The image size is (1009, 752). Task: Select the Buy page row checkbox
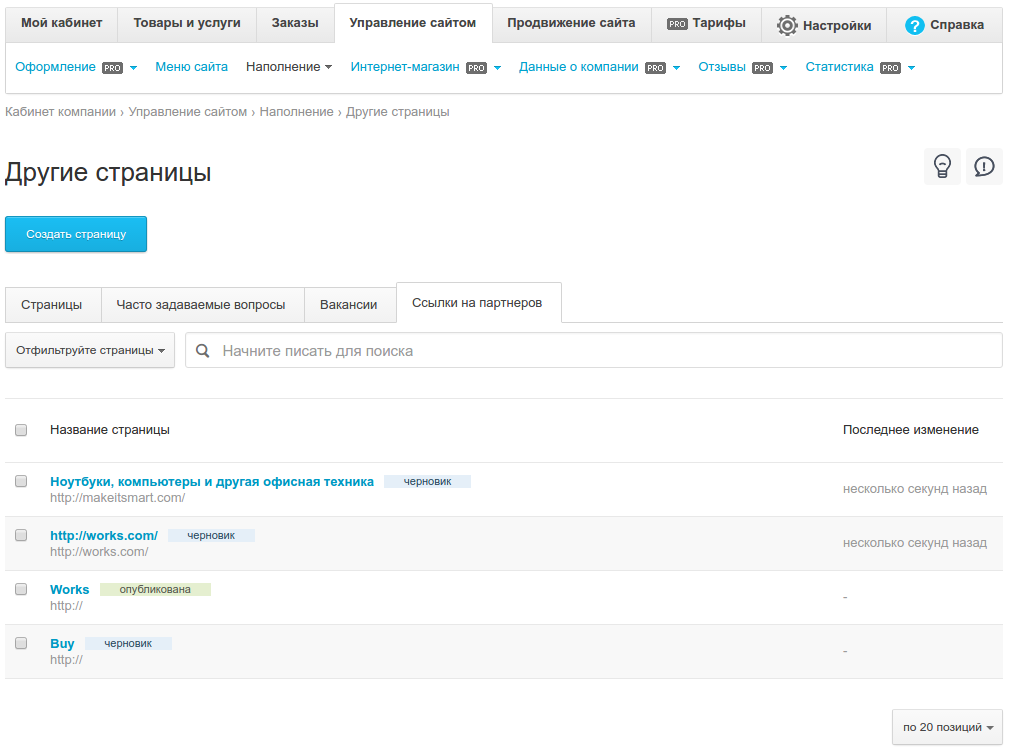pyautogui.click(x=21, y=643)
